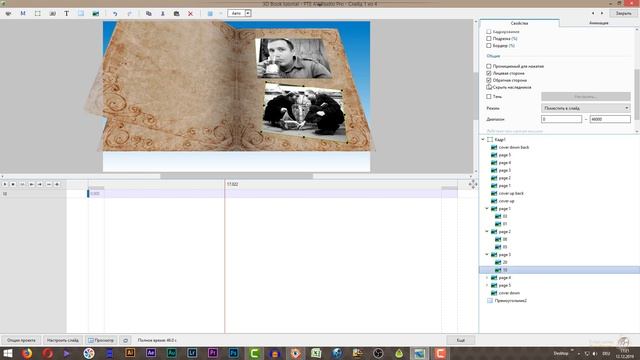
Task: Open Windows Start menu
Action: (x=7, y=353)
